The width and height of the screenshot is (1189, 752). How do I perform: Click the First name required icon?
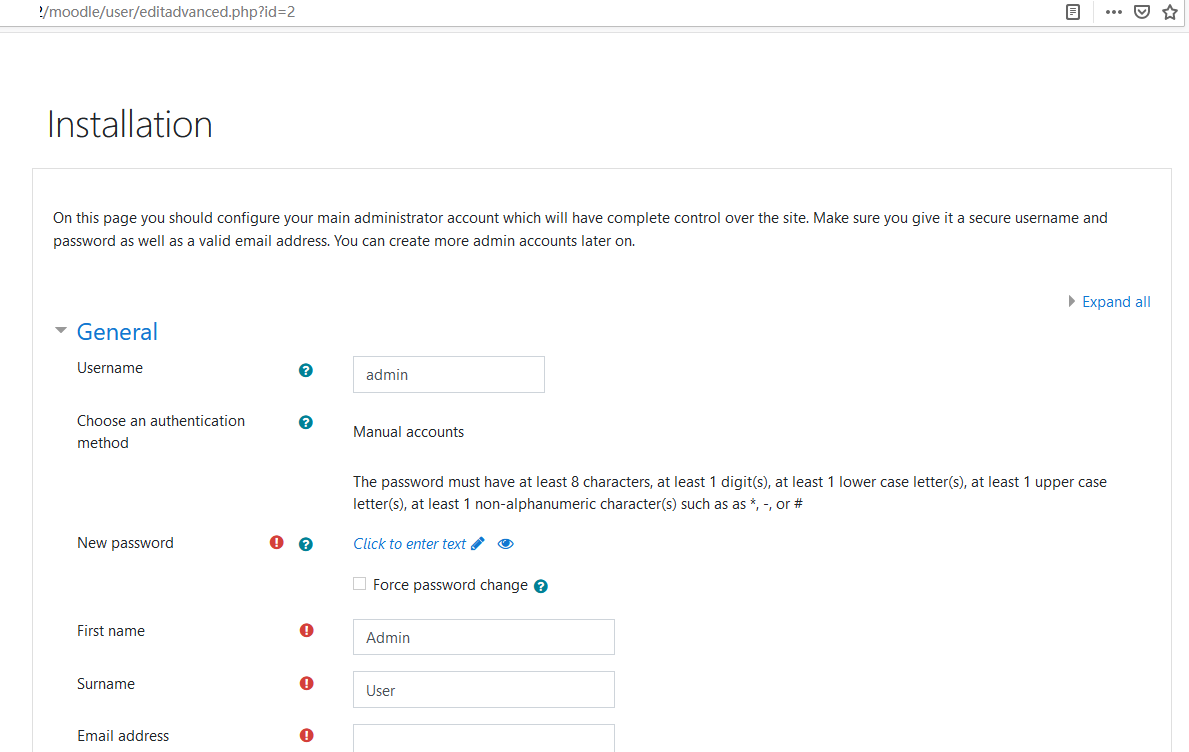[306, 630]
